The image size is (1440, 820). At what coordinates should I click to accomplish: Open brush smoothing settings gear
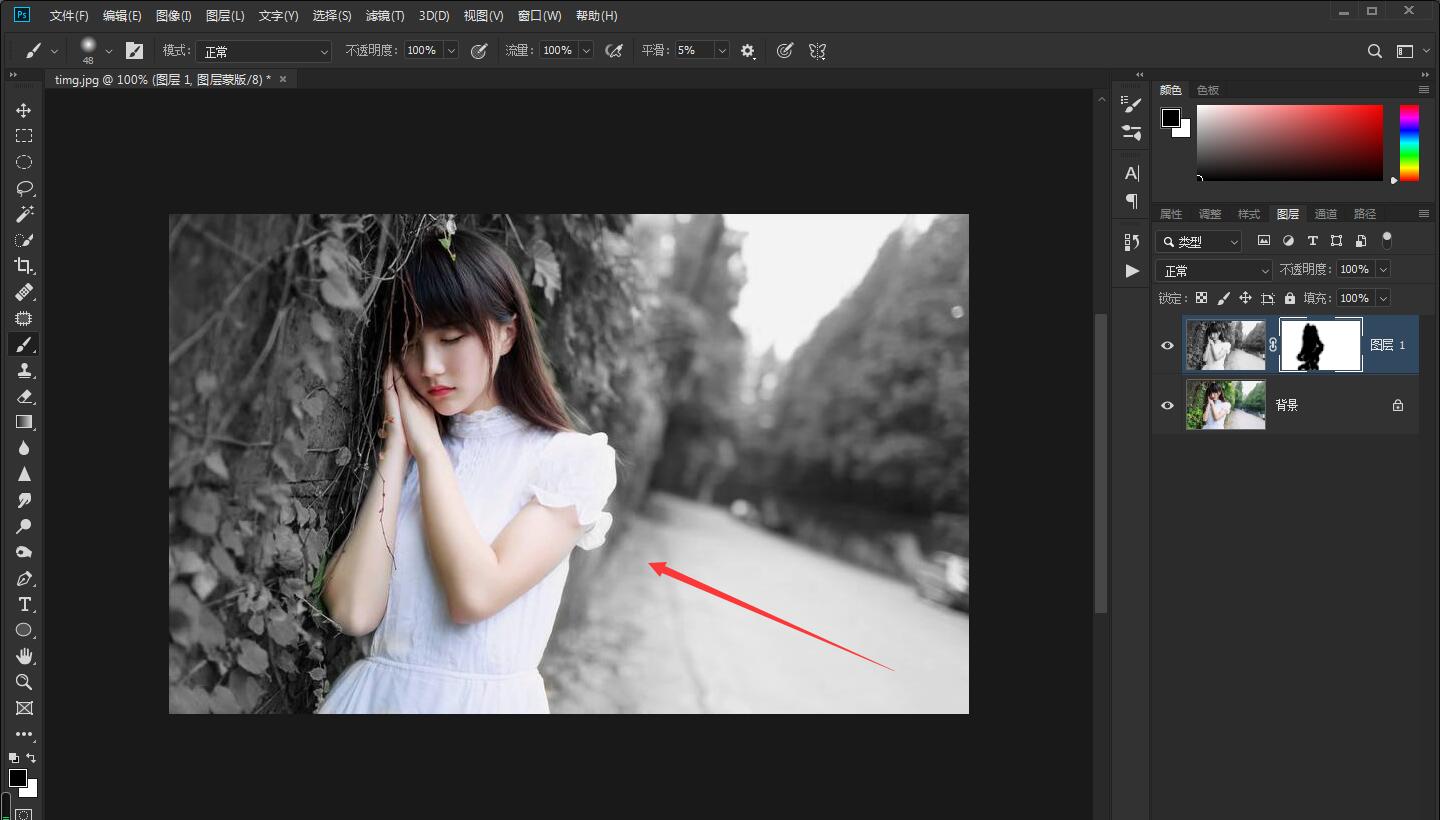point(748,51)
